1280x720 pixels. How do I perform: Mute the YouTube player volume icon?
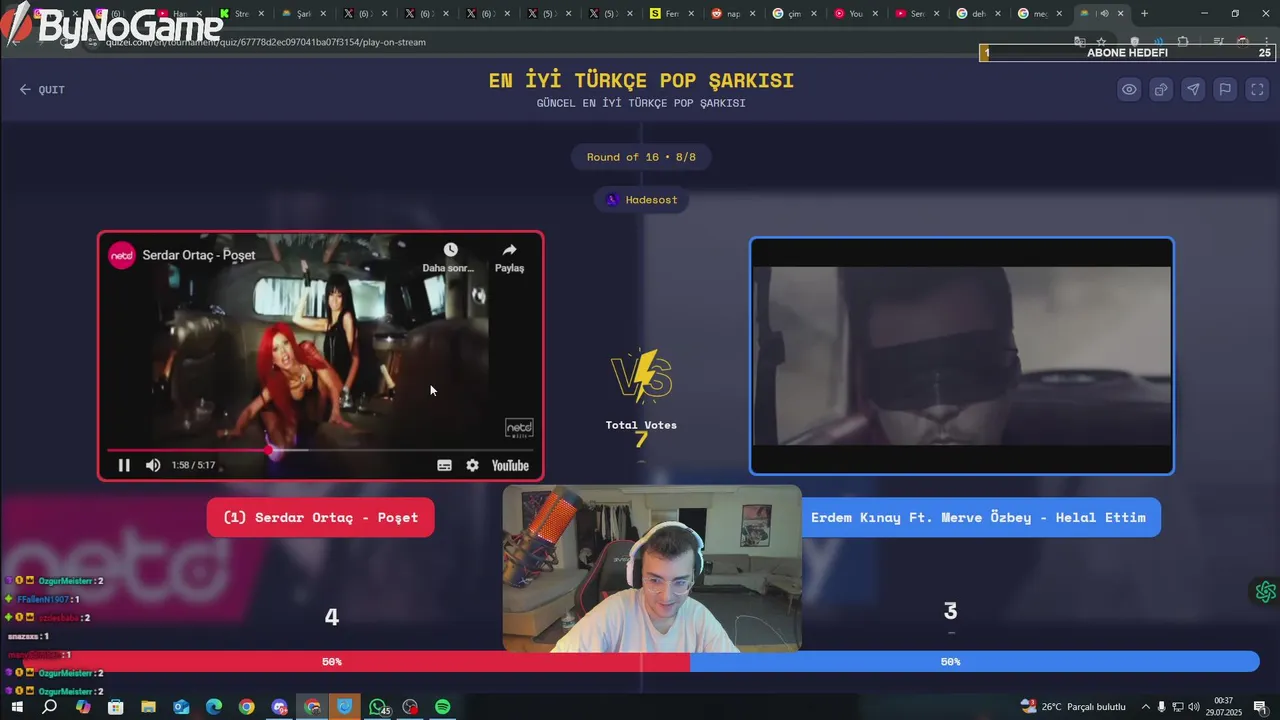153,465
